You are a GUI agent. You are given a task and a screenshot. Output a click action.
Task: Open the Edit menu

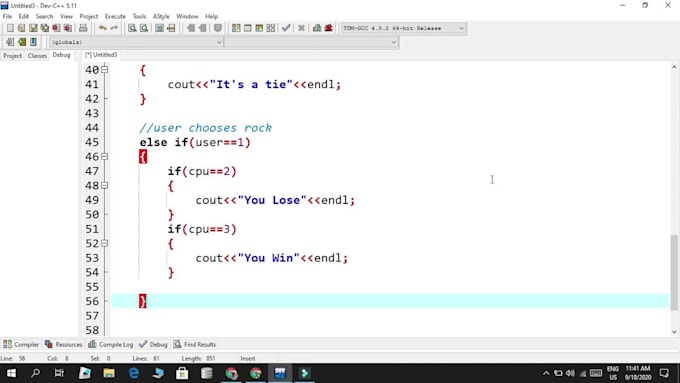click(x=23, y=16)
